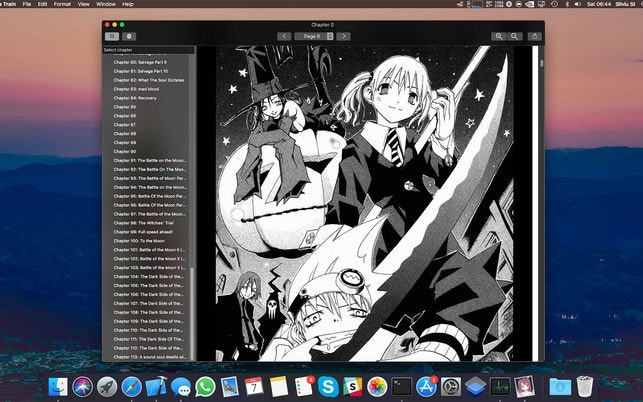The image size is (643, 402).
Task: Zoom out of the manga page
Action: (514, 37)
